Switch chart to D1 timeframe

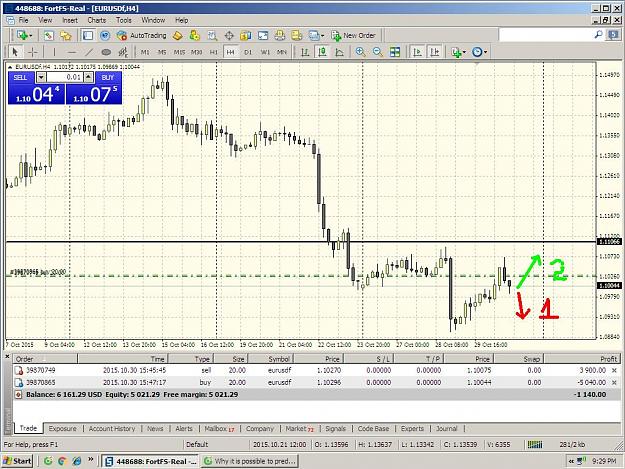(248, 52)
